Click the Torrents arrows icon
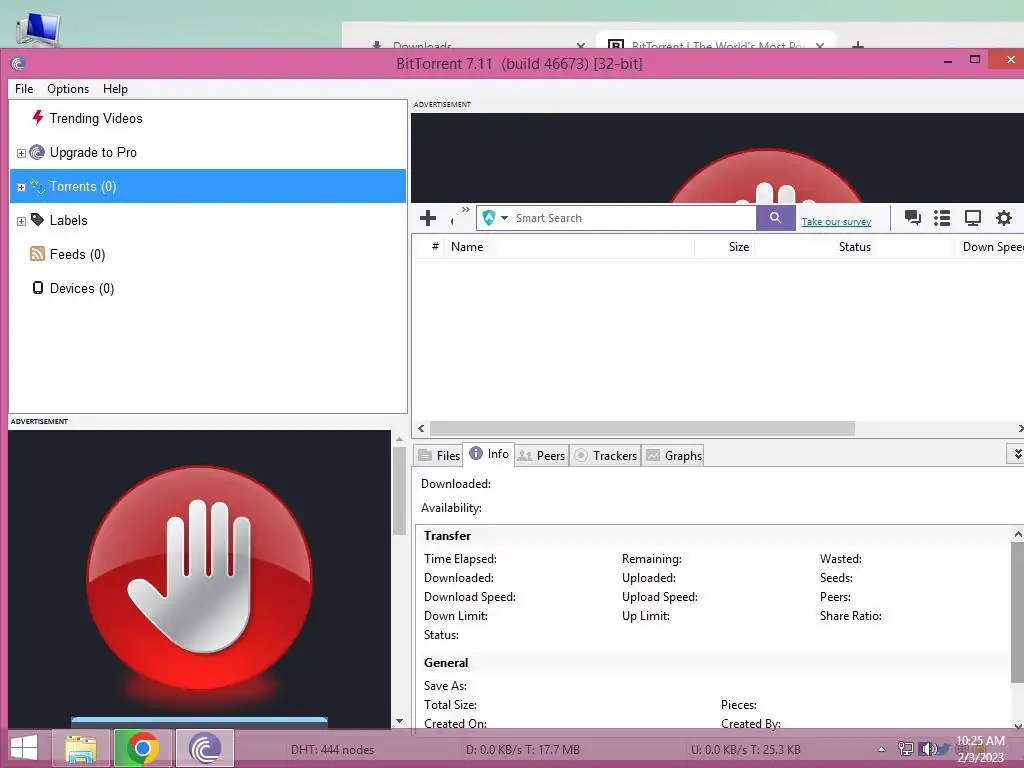 (37, 185)
